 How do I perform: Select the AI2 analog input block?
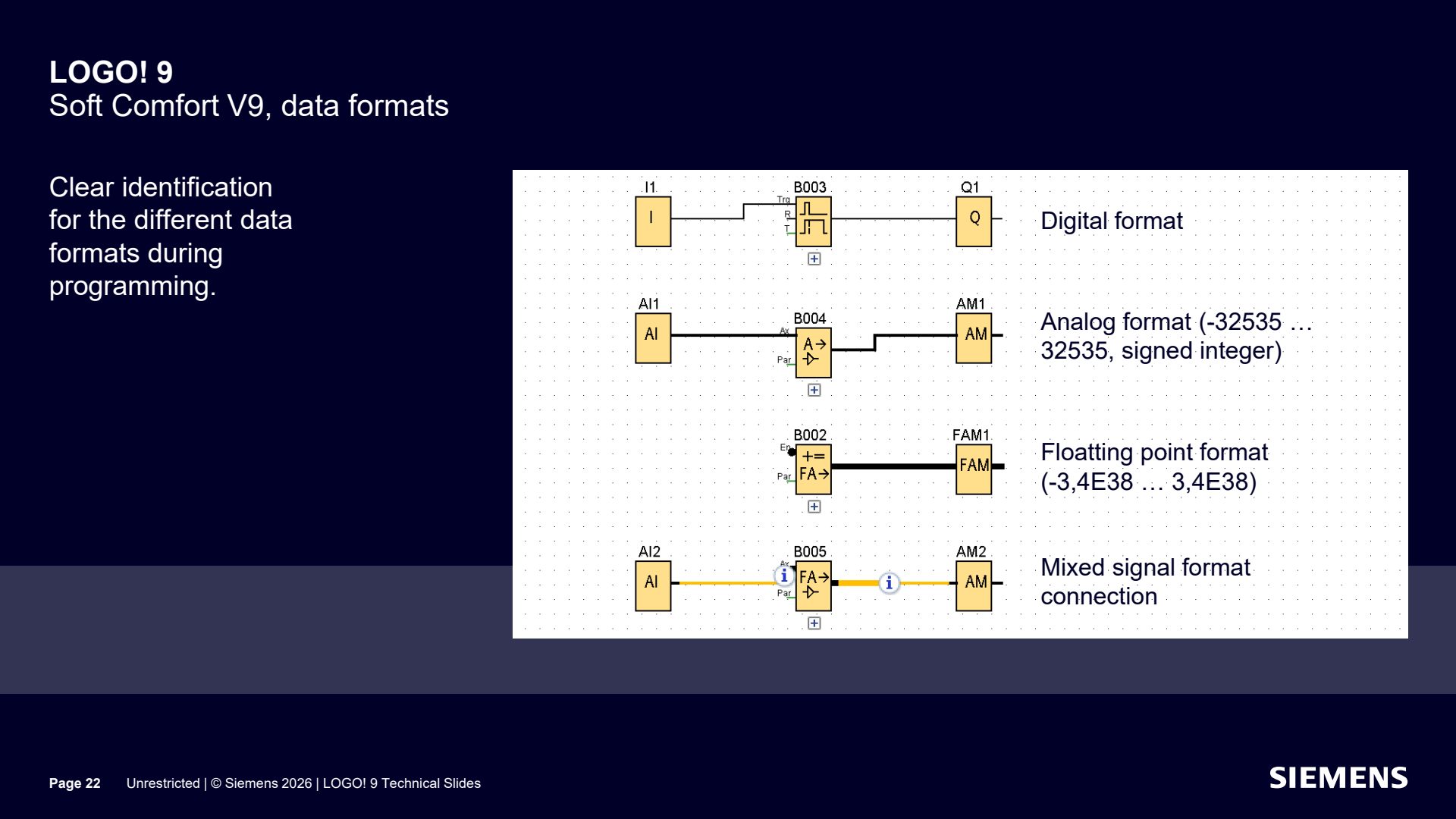coord(653,586)
